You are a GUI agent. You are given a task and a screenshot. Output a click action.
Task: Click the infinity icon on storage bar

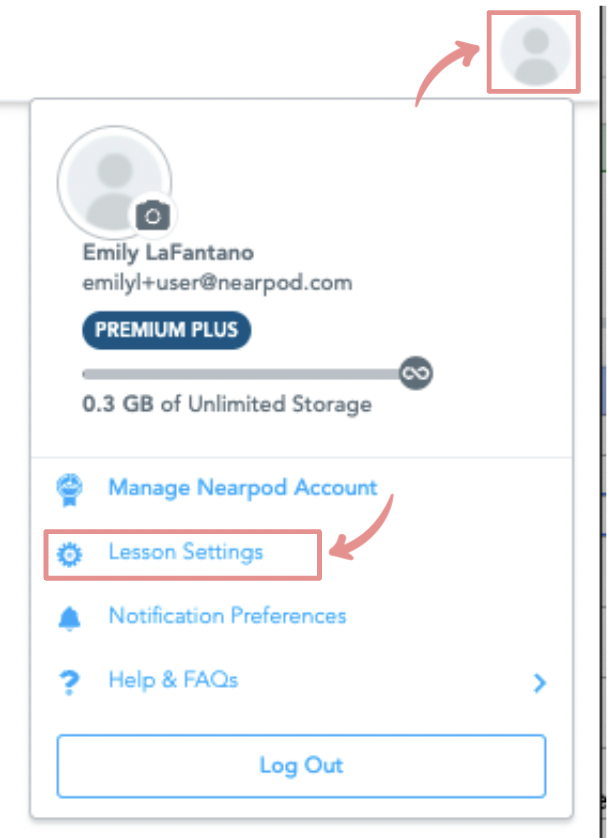[416, 373]
